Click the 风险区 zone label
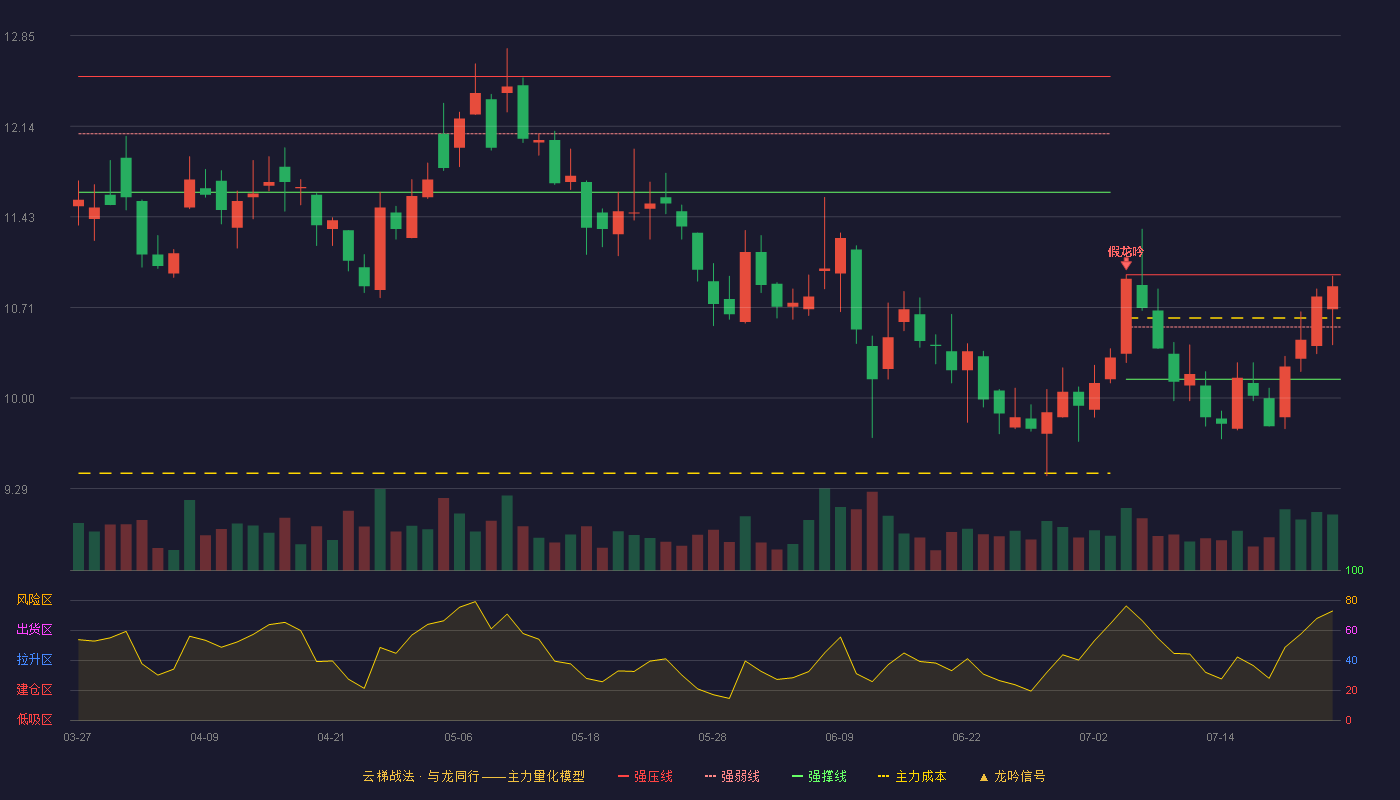 click(x=34, y=600)
